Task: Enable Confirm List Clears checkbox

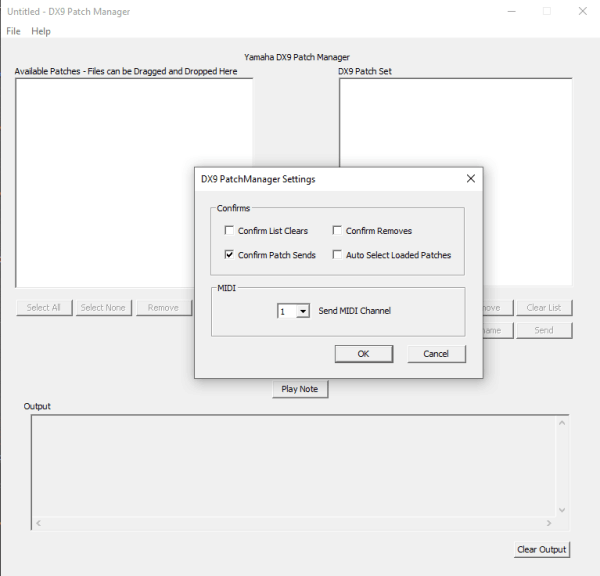Action: point(230,231)
